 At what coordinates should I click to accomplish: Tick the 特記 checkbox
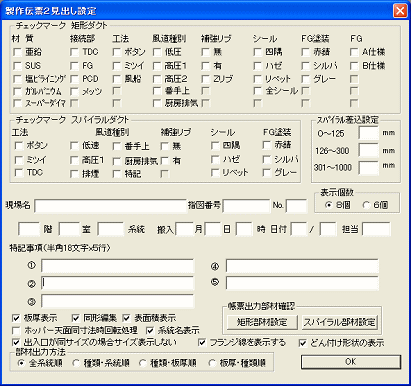pos(117,174)
